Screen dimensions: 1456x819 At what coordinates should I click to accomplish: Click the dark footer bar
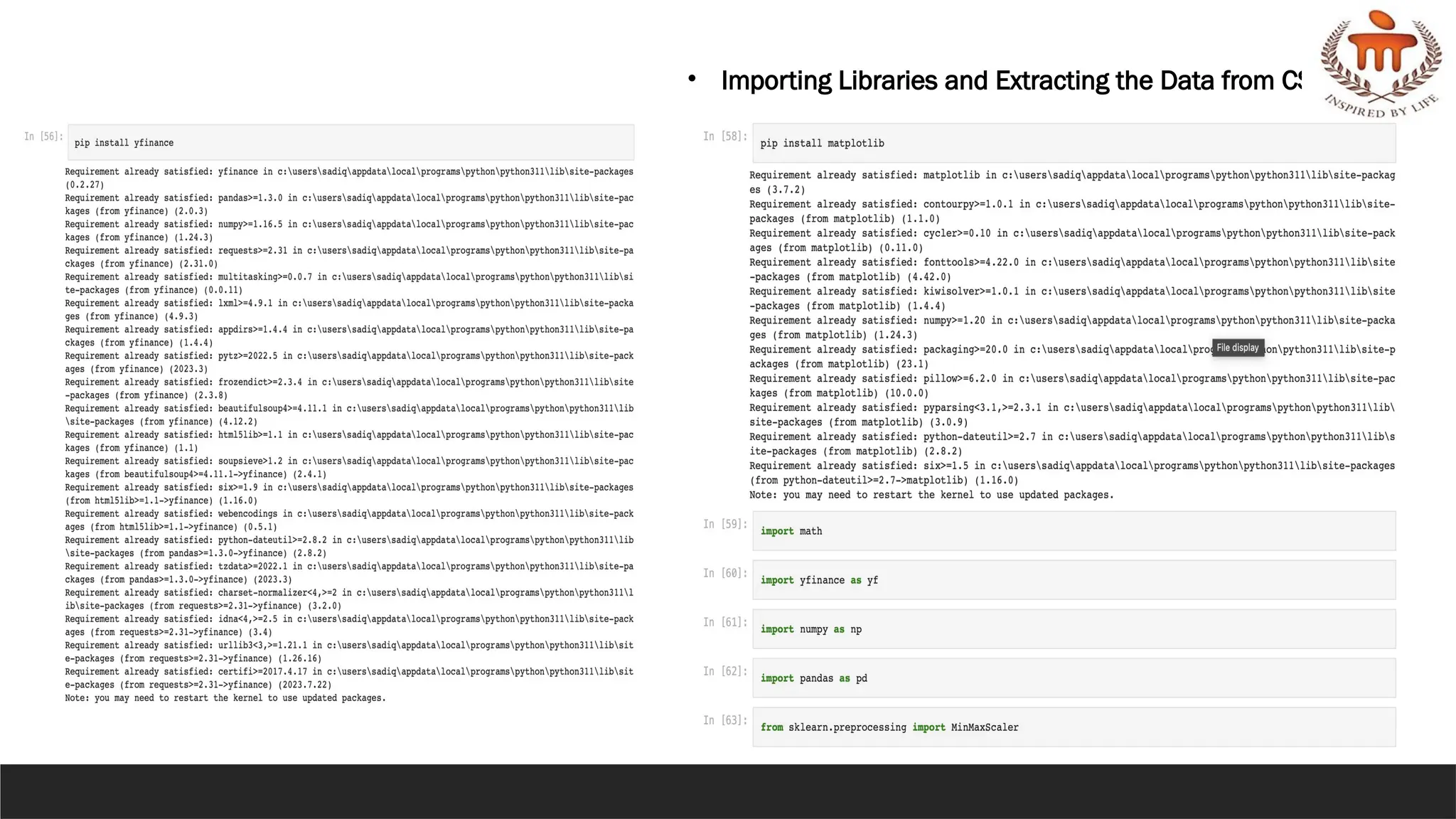pos(728,791)
